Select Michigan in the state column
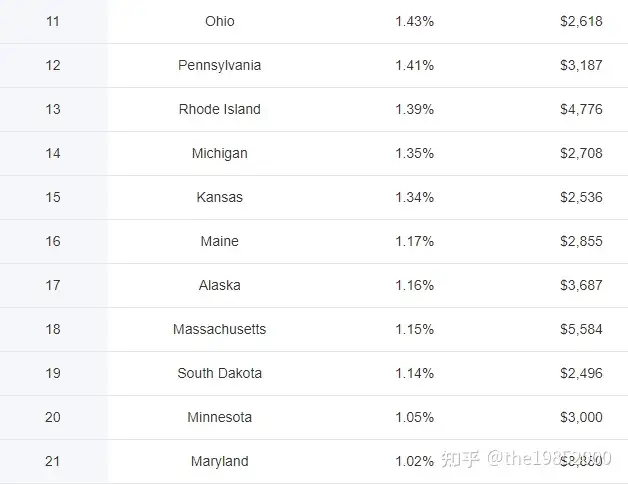The image size is (628, 484). tap(220, 153)
